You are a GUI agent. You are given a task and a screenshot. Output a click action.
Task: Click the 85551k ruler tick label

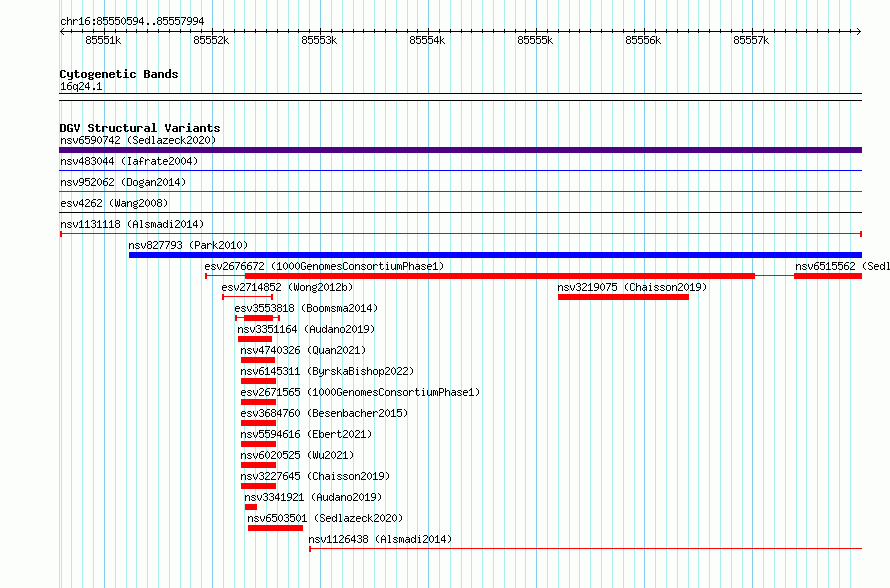(x=103, y=40)
